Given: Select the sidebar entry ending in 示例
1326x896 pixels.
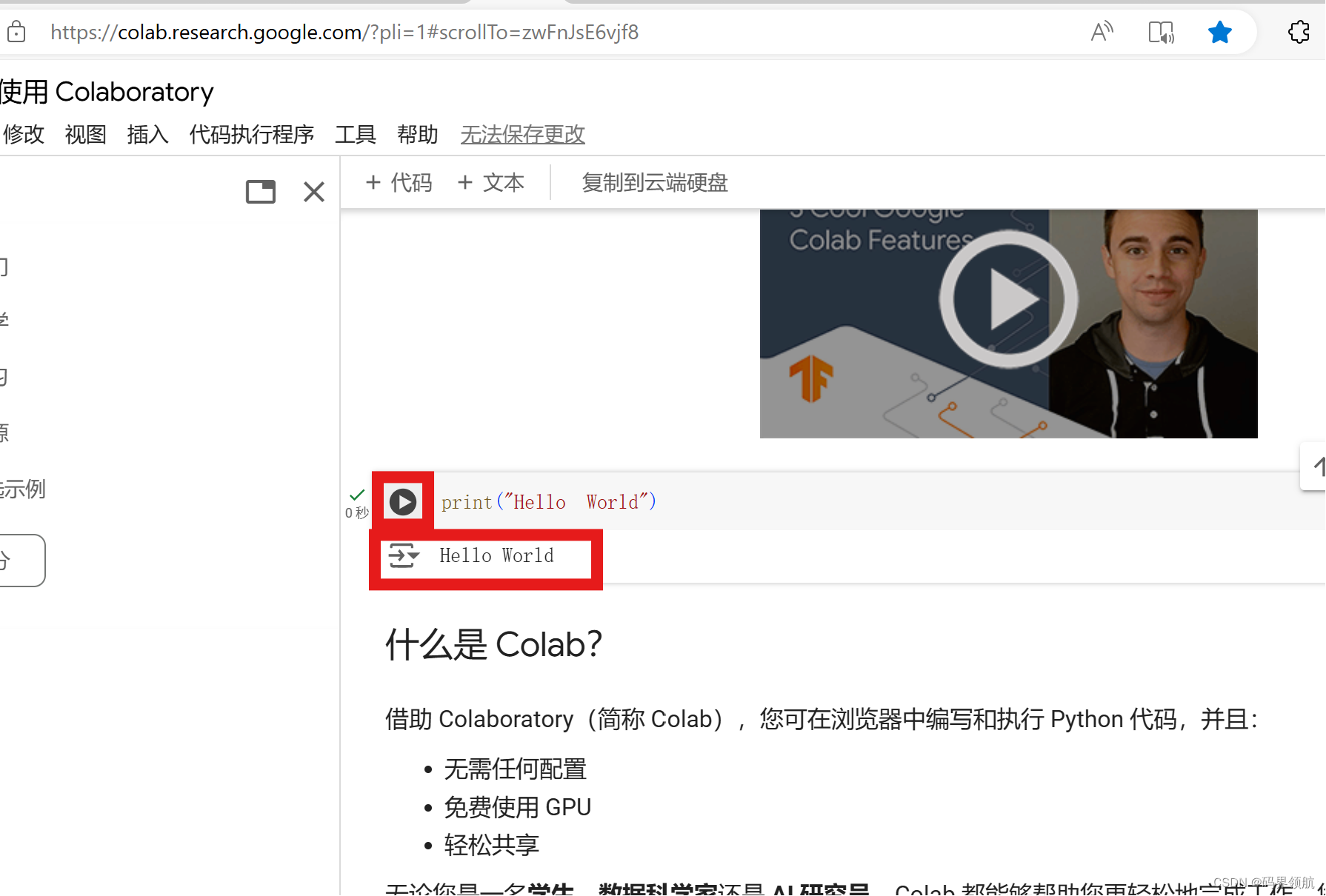Looking at the screenshot, I should [x=23, y=489].
